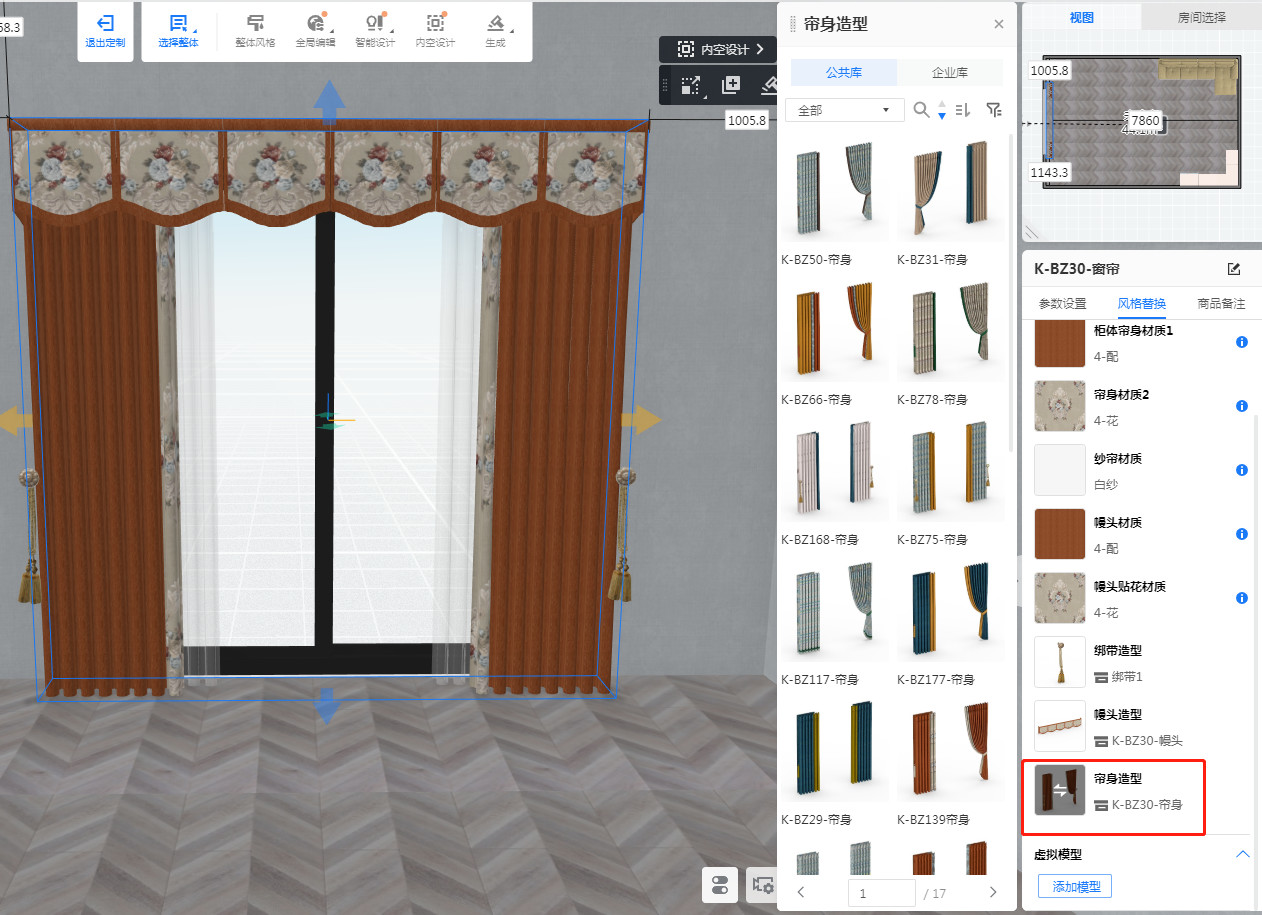Click 内空设计 in the top toolbar
The height and width of the screenshot is (915, 1262).
point(435,31)
